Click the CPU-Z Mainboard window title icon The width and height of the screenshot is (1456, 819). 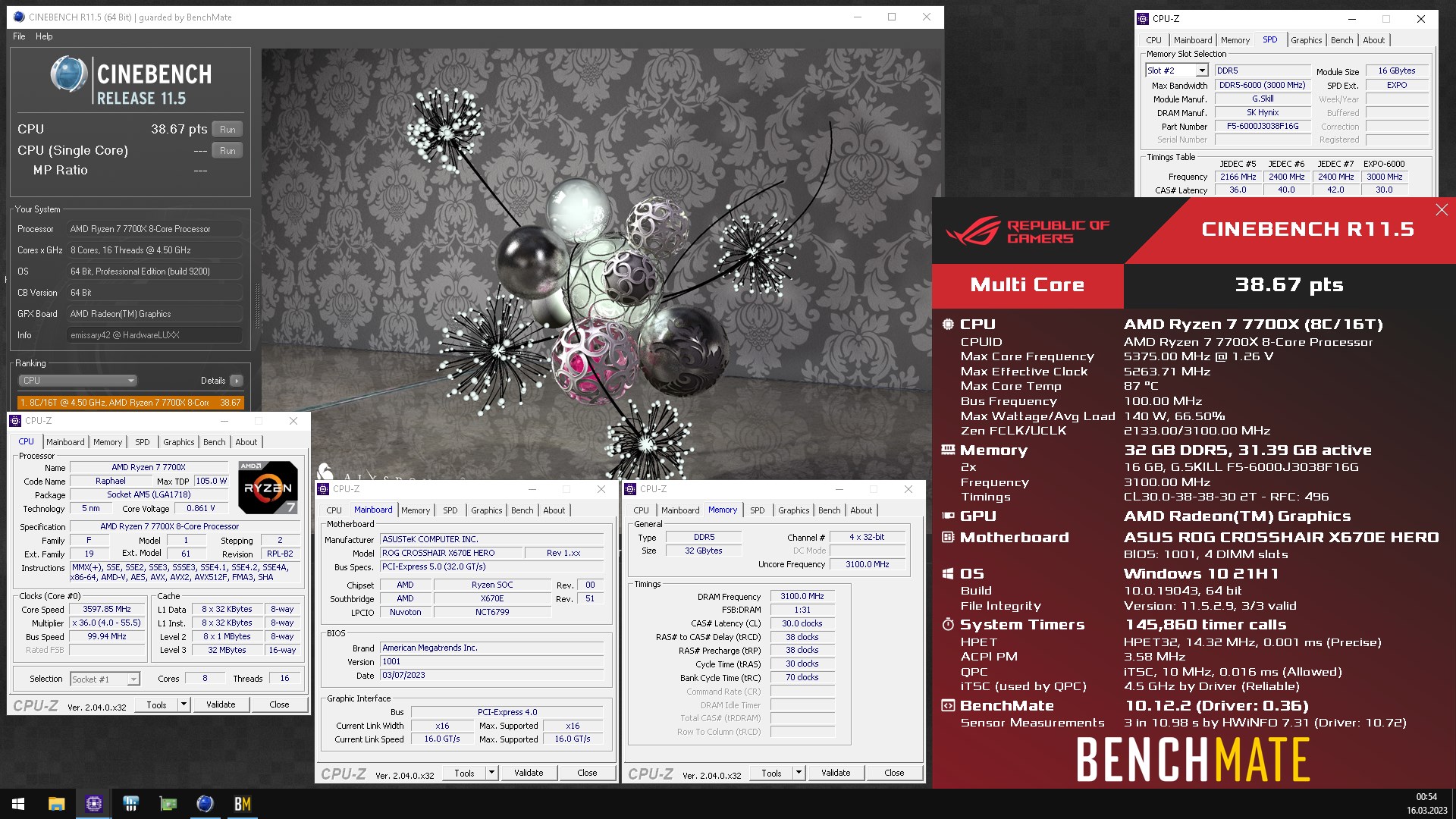[x=324, y=489]
